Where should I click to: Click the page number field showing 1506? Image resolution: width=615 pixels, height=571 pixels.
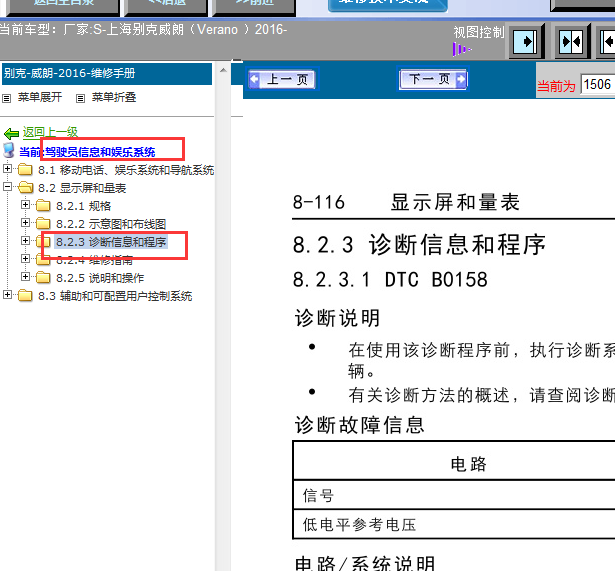click(x=598, y=84)
